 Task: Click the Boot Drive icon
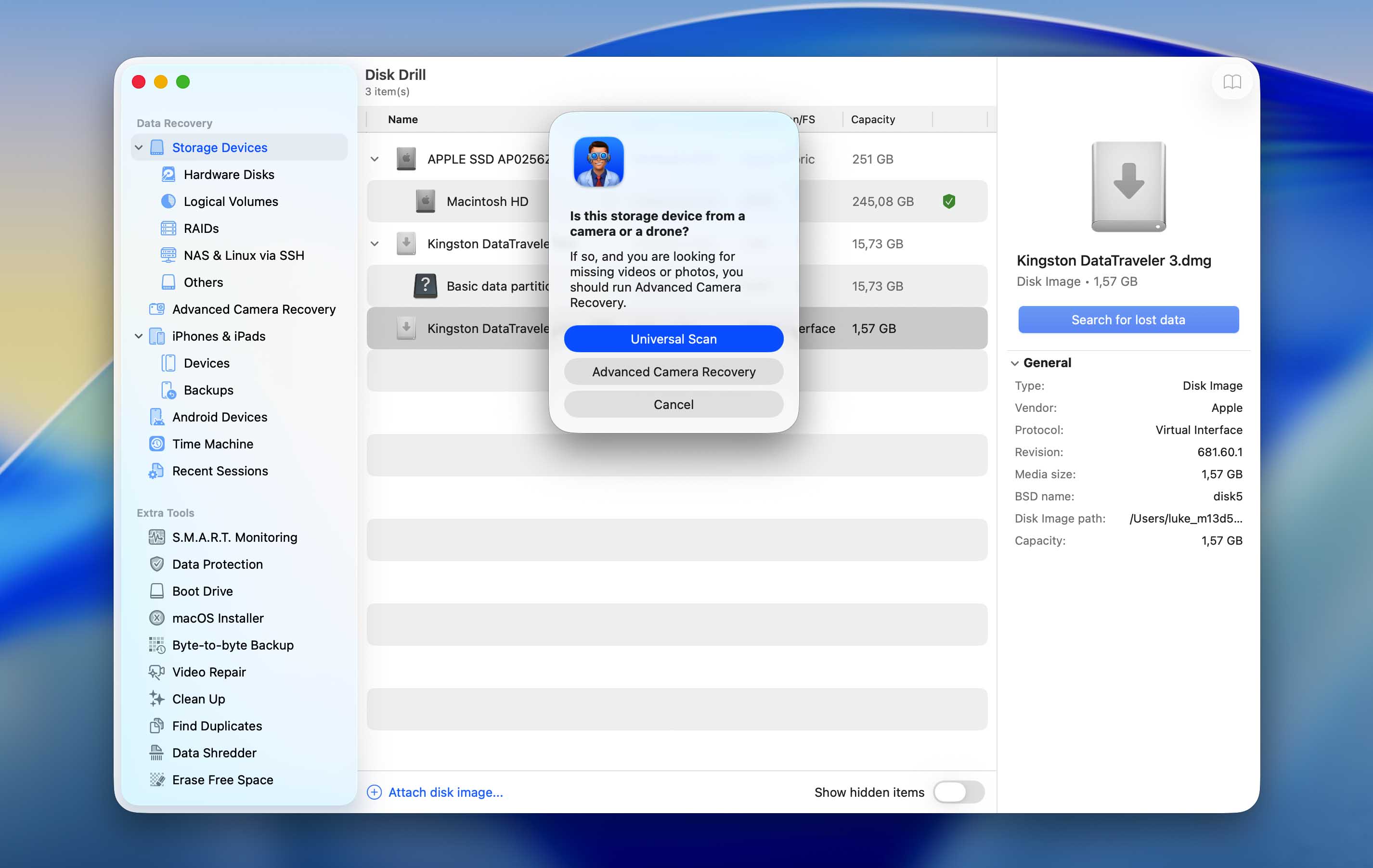tap(157, 591)
